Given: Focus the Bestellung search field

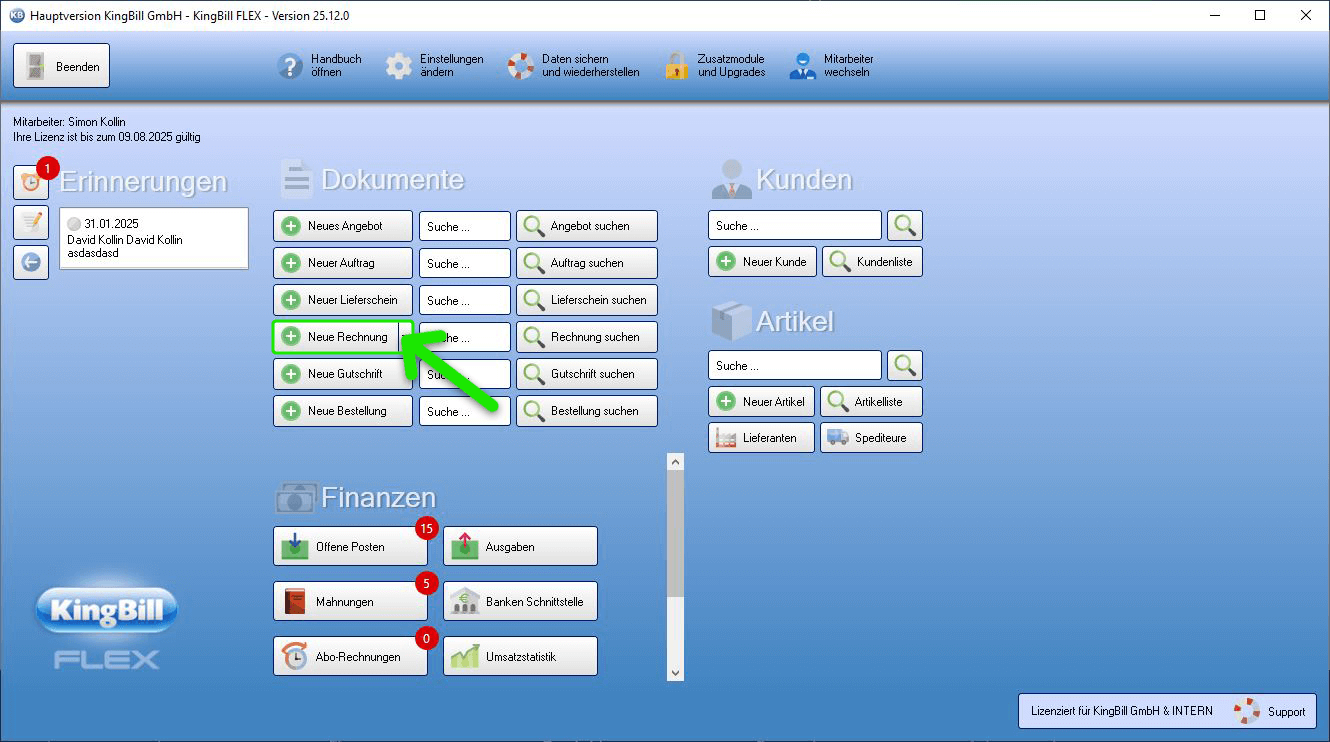Looking at the screenshot, I should click(x=465, y=411).
